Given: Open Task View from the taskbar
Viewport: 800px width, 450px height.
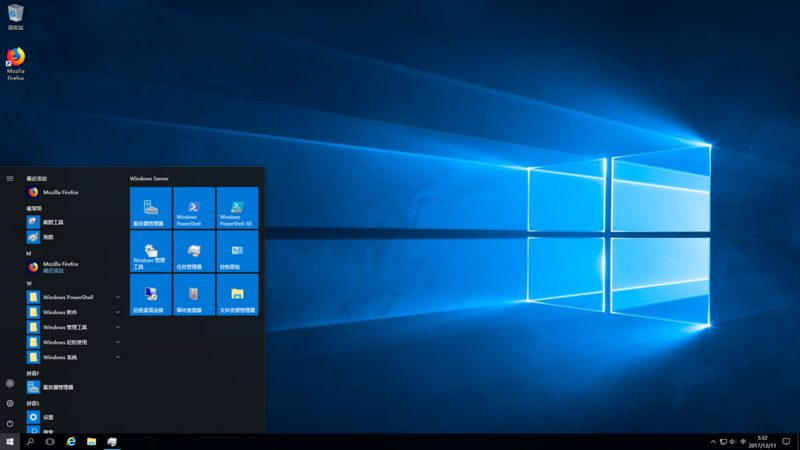Looking at the screenshot, I should (50, 442).
